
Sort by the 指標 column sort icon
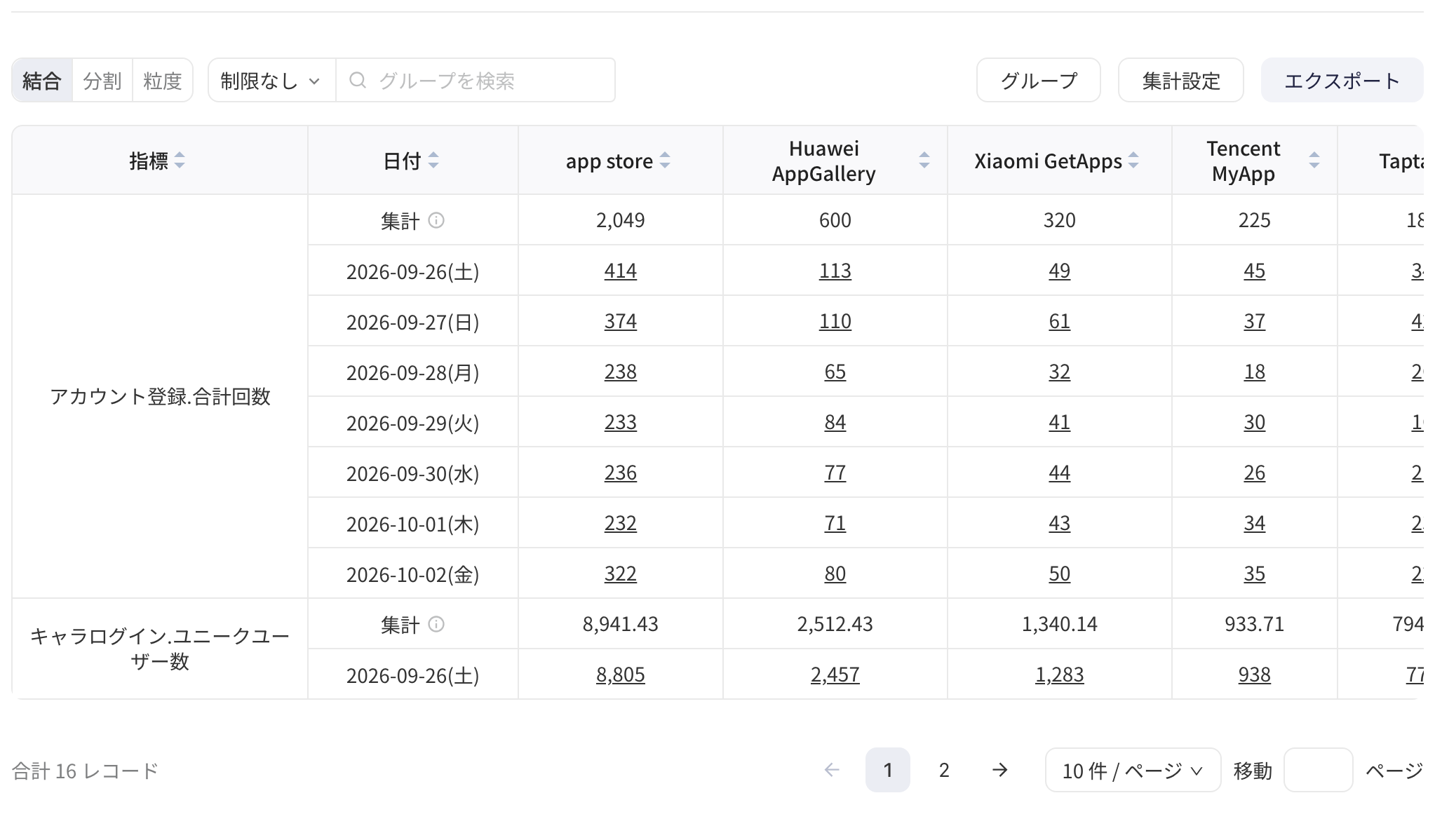tap(180, 161)
